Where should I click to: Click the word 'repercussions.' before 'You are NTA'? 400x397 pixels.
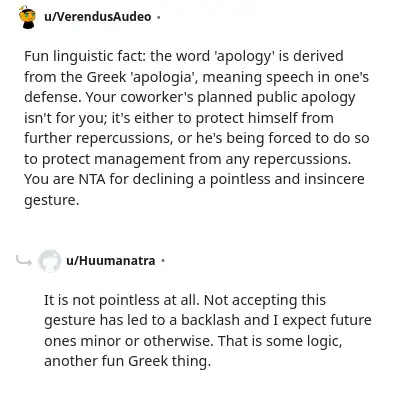tap(302, 159)
